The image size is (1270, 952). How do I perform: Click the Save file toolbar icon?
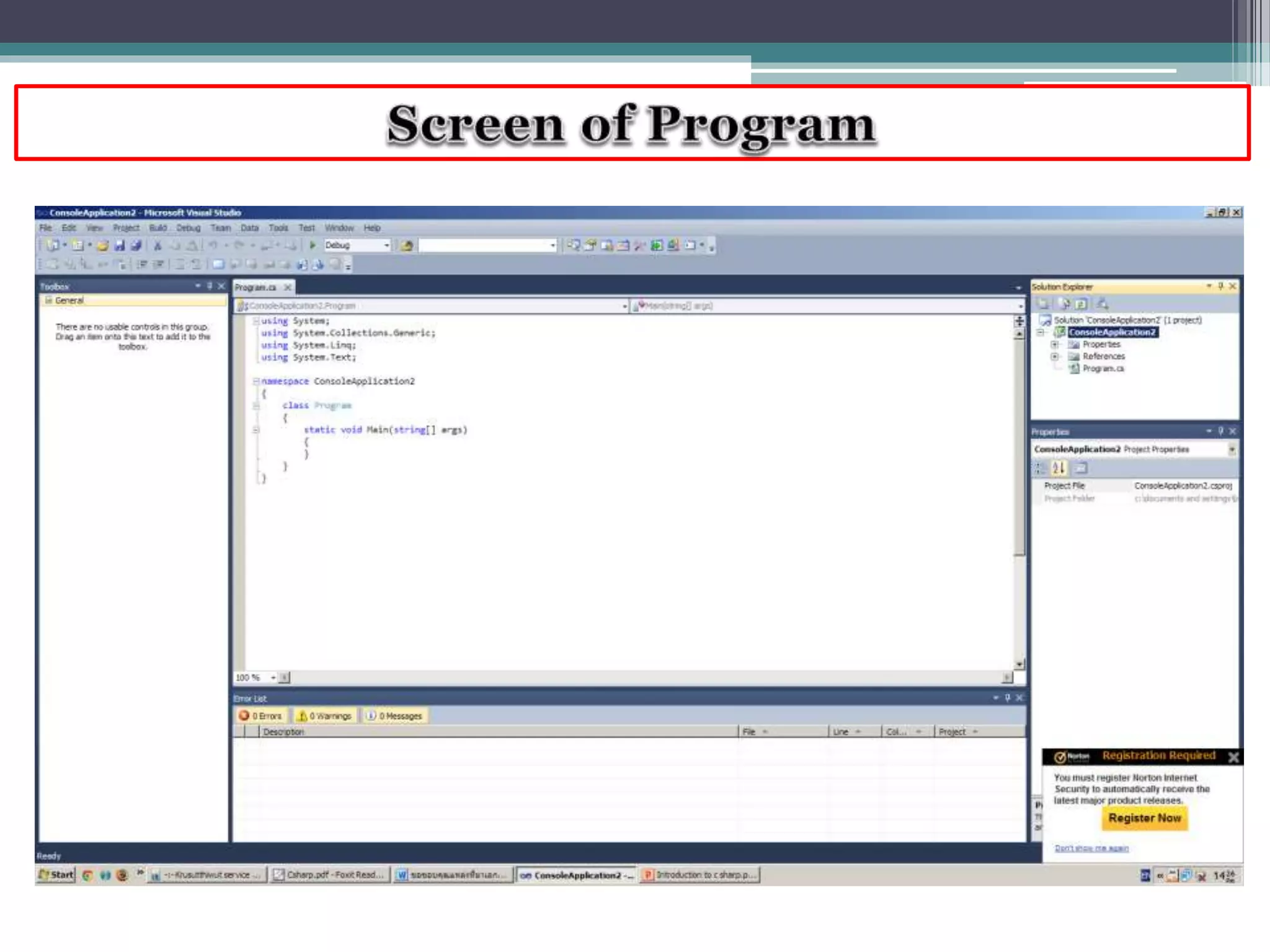pos(120,245)
